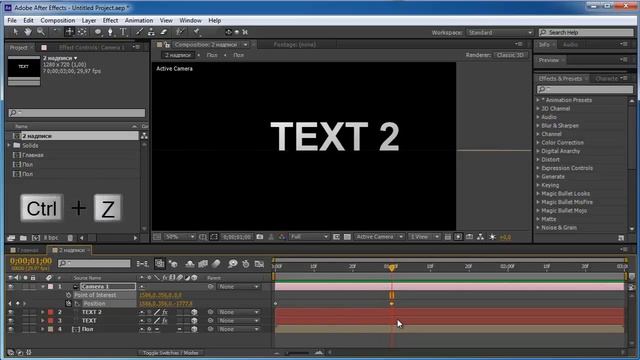Enable Draft 3D in timeline
The image size is (640, 360).
173,264
